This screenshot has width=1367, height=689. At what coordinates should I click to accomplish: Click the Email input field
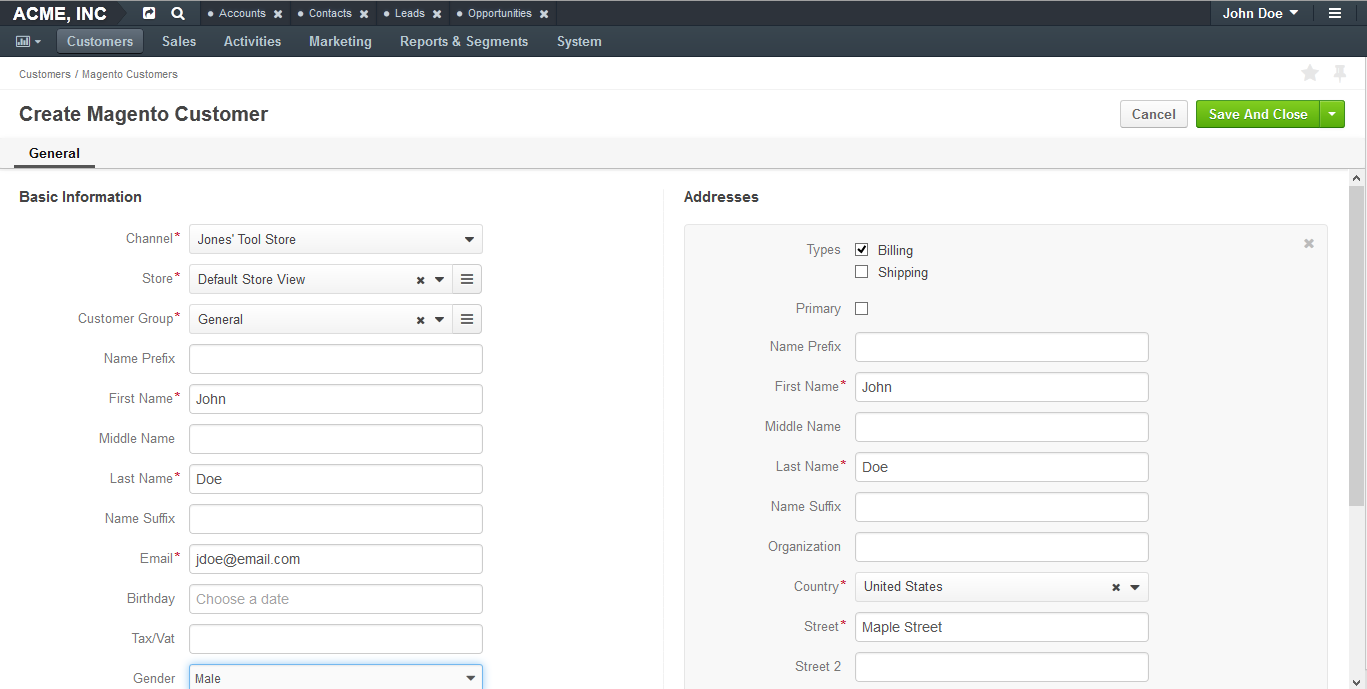pos(336,559)
